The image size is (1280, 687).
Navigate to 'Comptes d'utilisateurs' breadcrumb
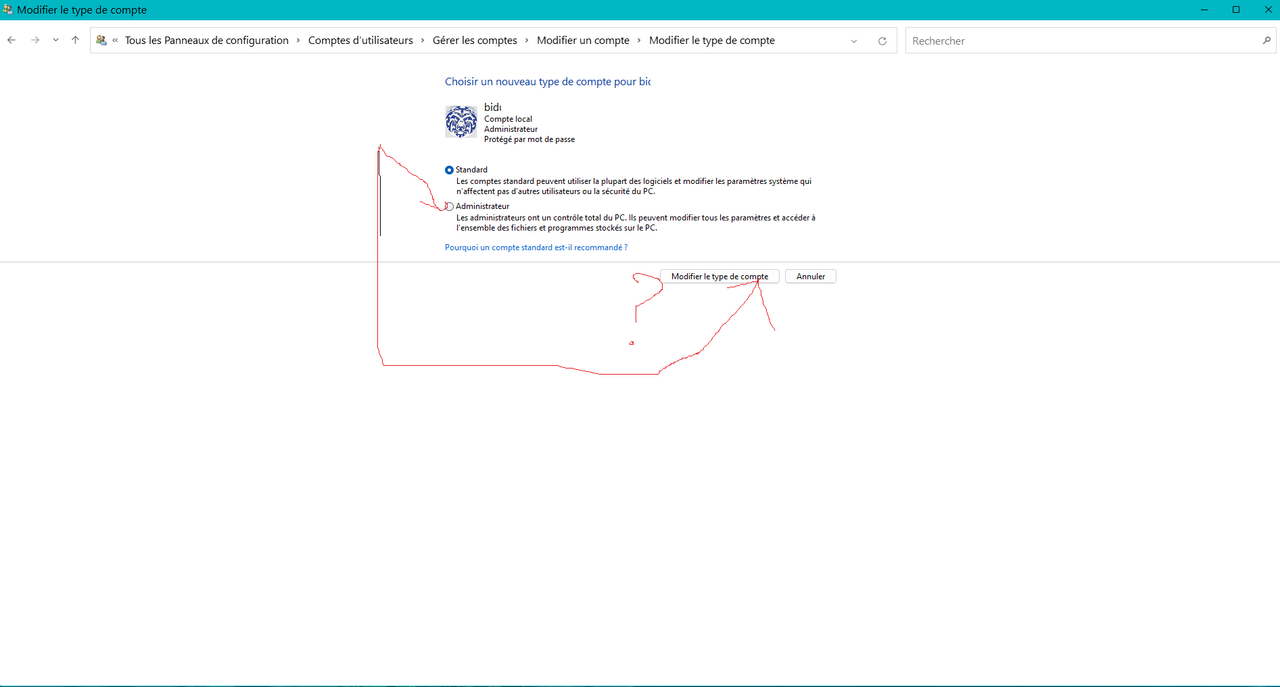click(360, 41)
